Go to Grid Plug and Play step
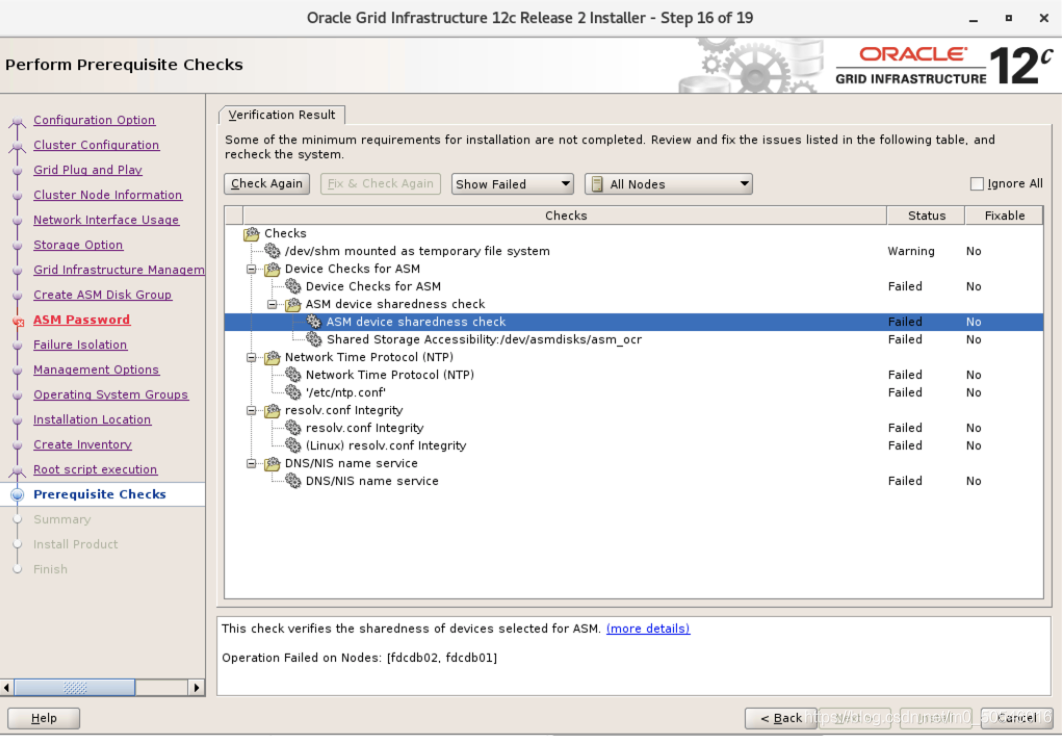The height and width of the screenshot is (736, 1062). pyautogui.click(x=88, y=170)
